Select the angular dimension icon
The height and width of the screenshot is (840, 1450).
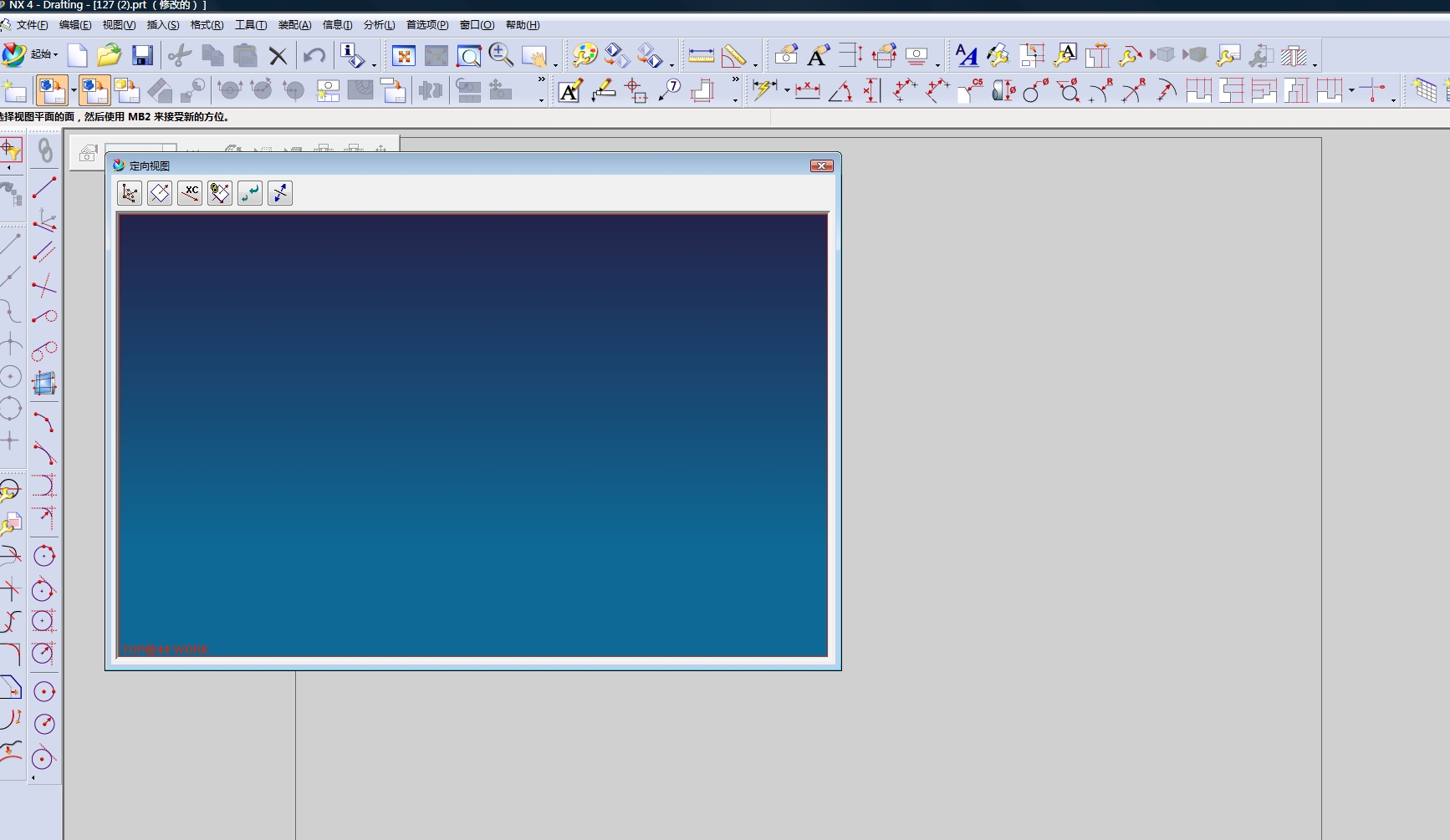point(840,90)
